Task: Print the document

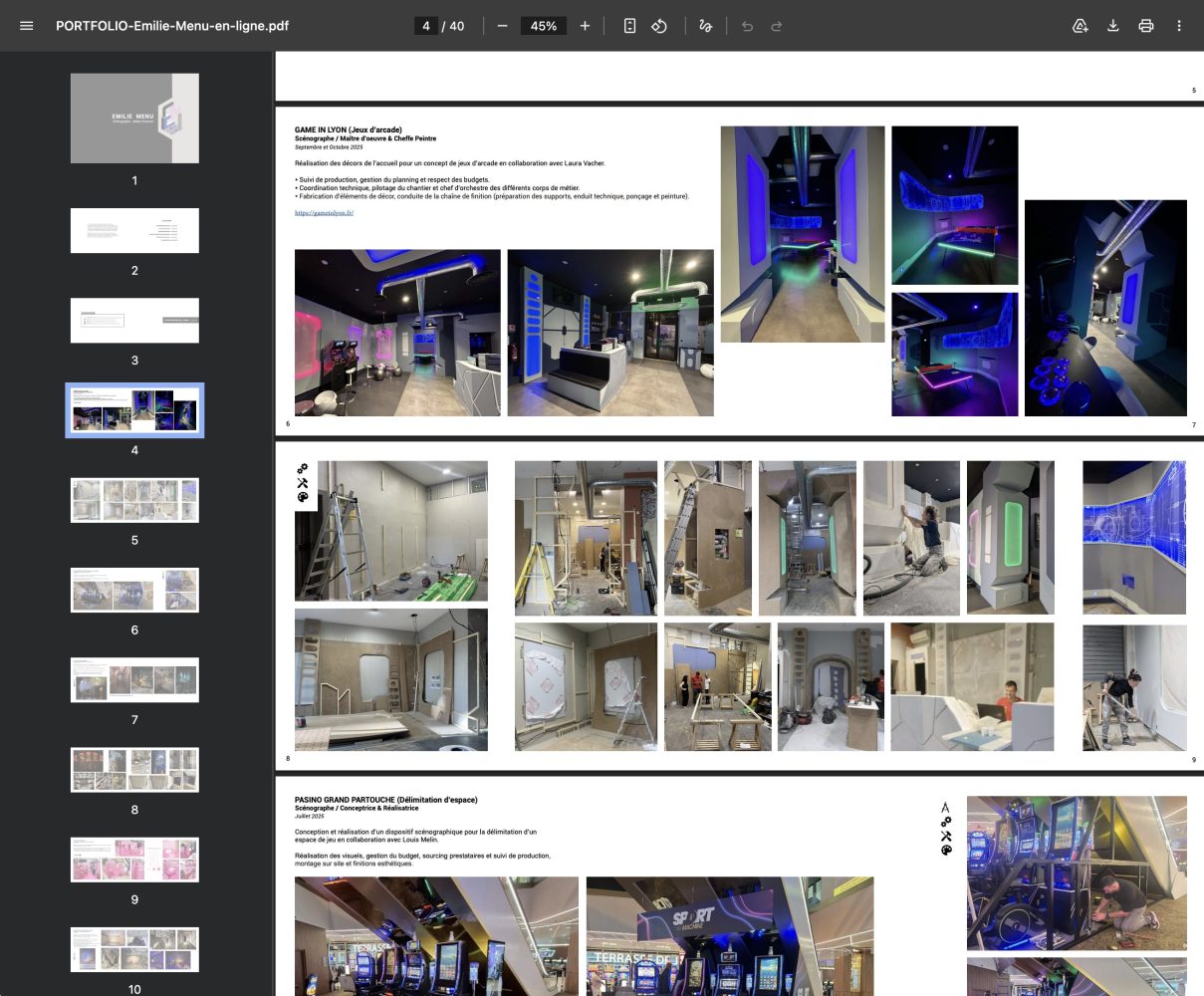Action: (x=1146, y=26)
